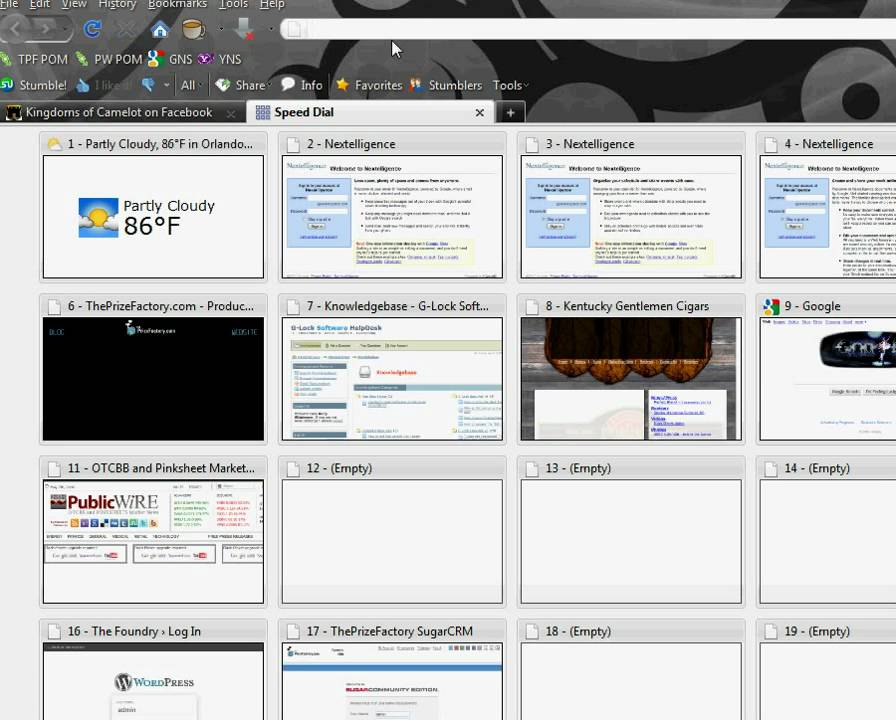The width and height of the screenshot is (896, 720).
Task: Open The Foundry WordPress login thumbnail
Action: [x=153, y=681]
